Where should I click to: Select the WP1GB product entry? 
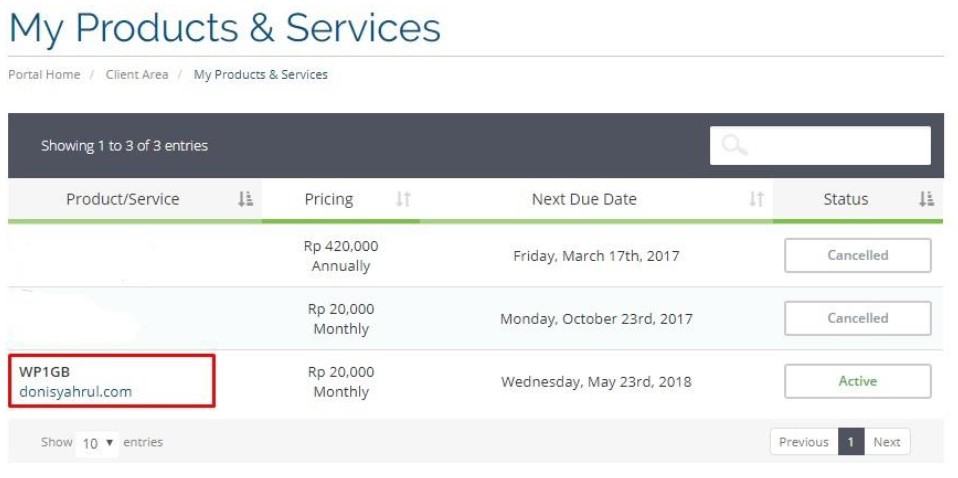tap(45, 372)
